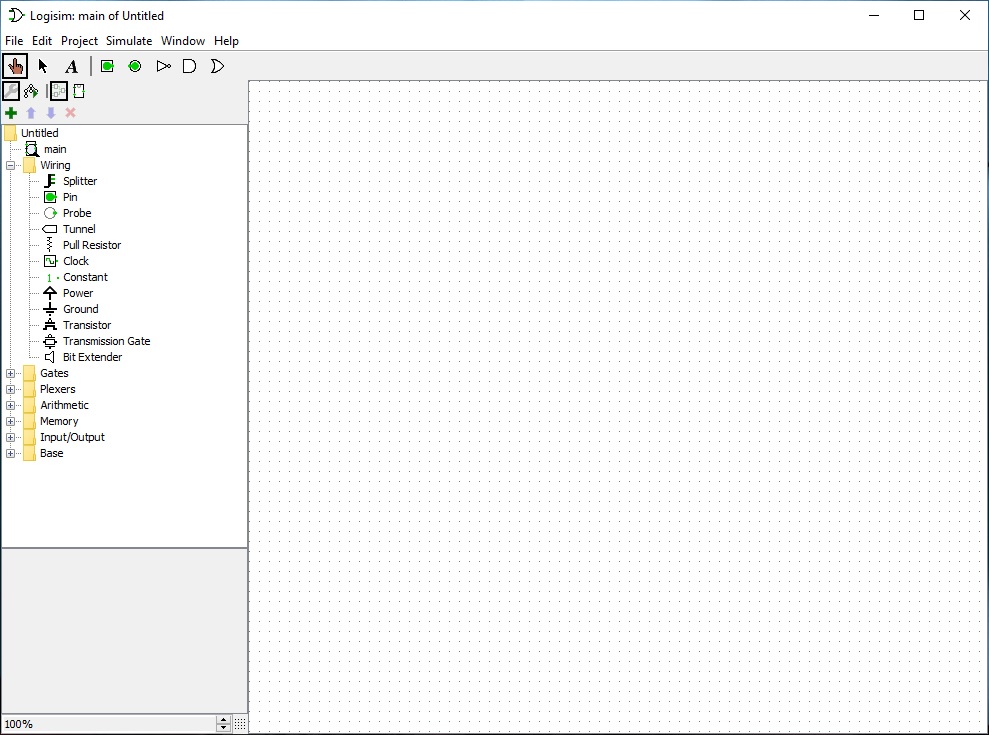This screenshot has height=735, width=989.
Task: Open the Project menu
Action: 79,41
